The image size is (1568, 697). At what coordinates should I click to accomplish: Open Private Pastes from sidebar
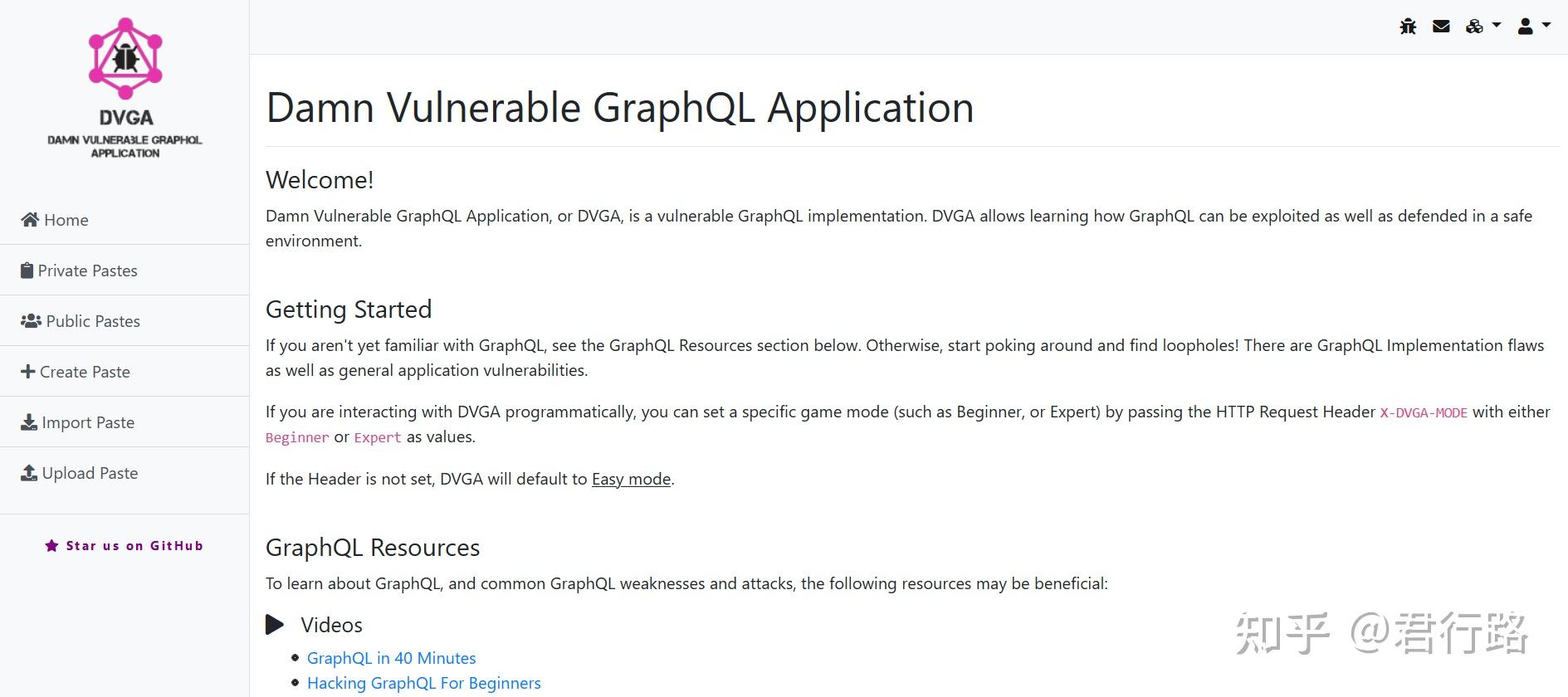[x=88, y=270]
